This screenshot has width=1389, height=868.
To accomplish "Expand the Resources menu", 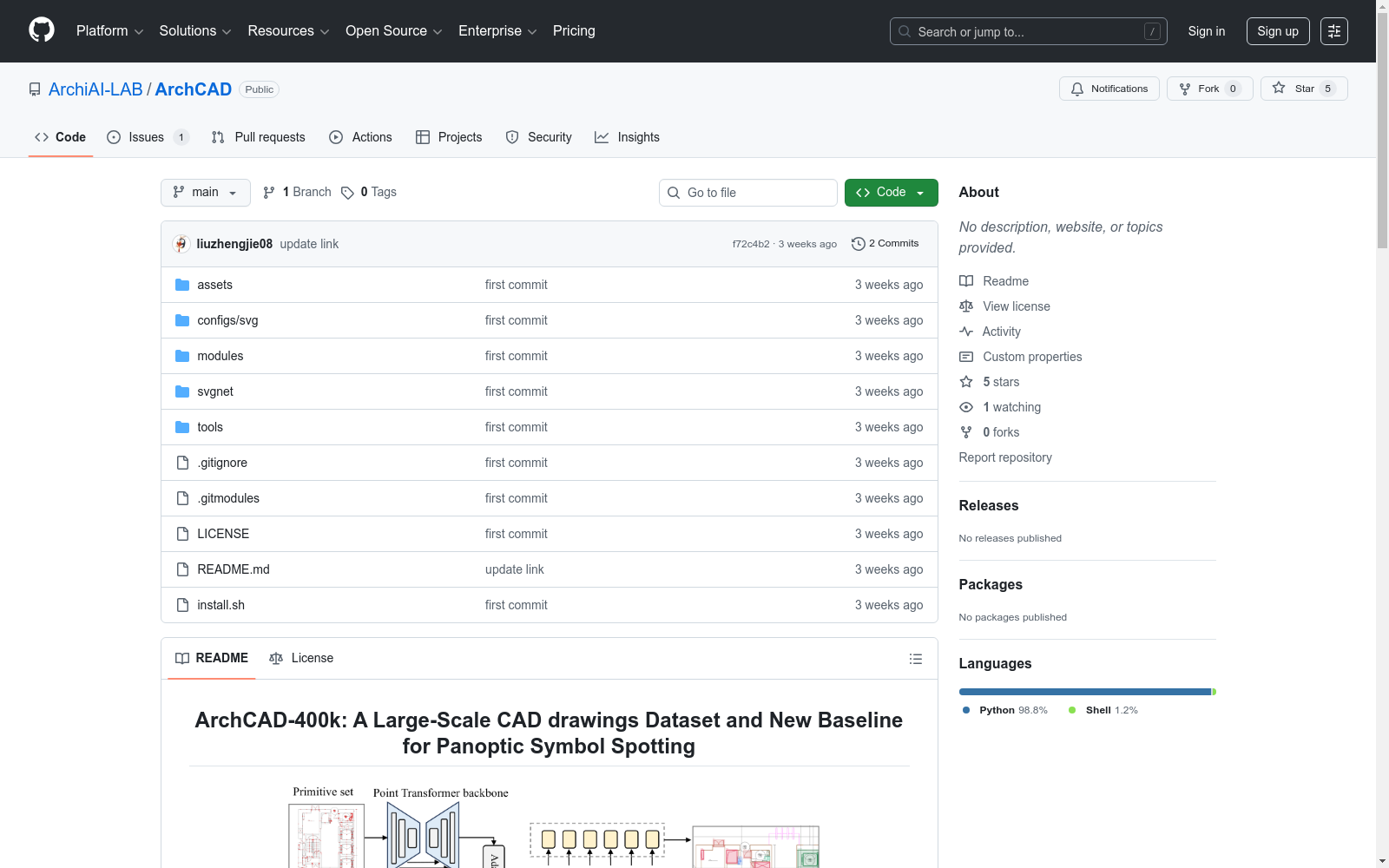I will (x=289, y=31).
